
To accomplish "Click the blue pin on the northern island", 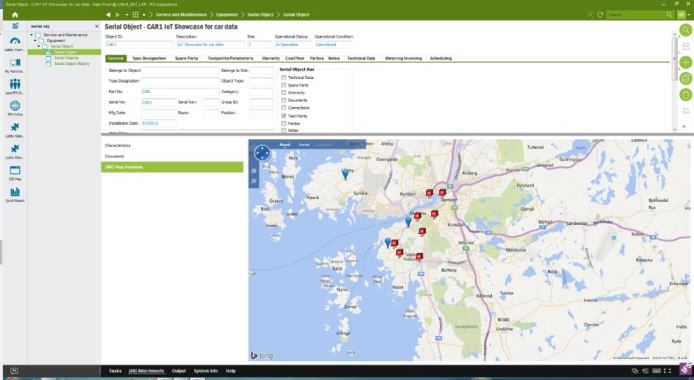I will click(x=345, y=174).
